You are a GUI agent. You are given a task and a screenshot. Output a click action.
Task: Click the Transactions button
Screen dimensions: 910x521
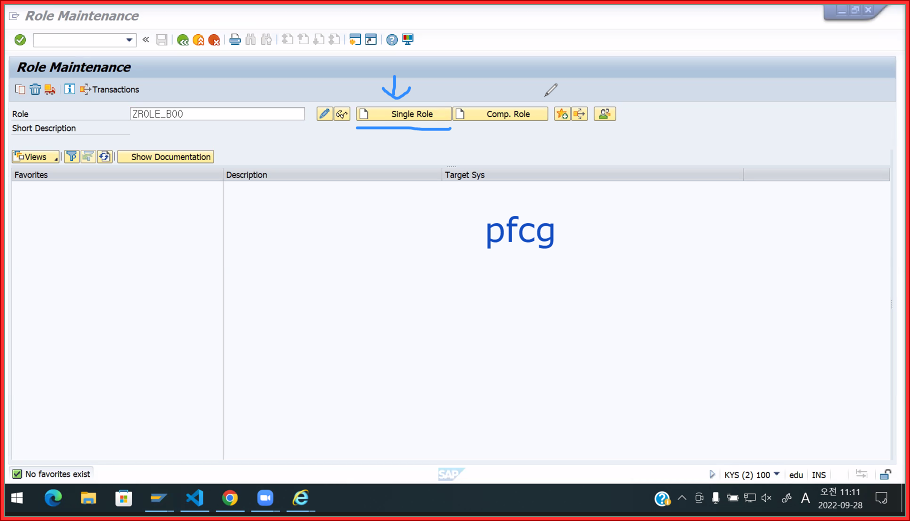(x=110, y=89)
